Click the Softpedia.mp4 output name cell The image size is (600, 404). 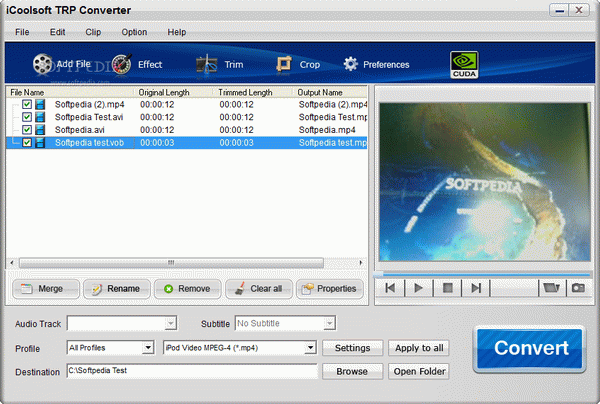coord(327,130)
